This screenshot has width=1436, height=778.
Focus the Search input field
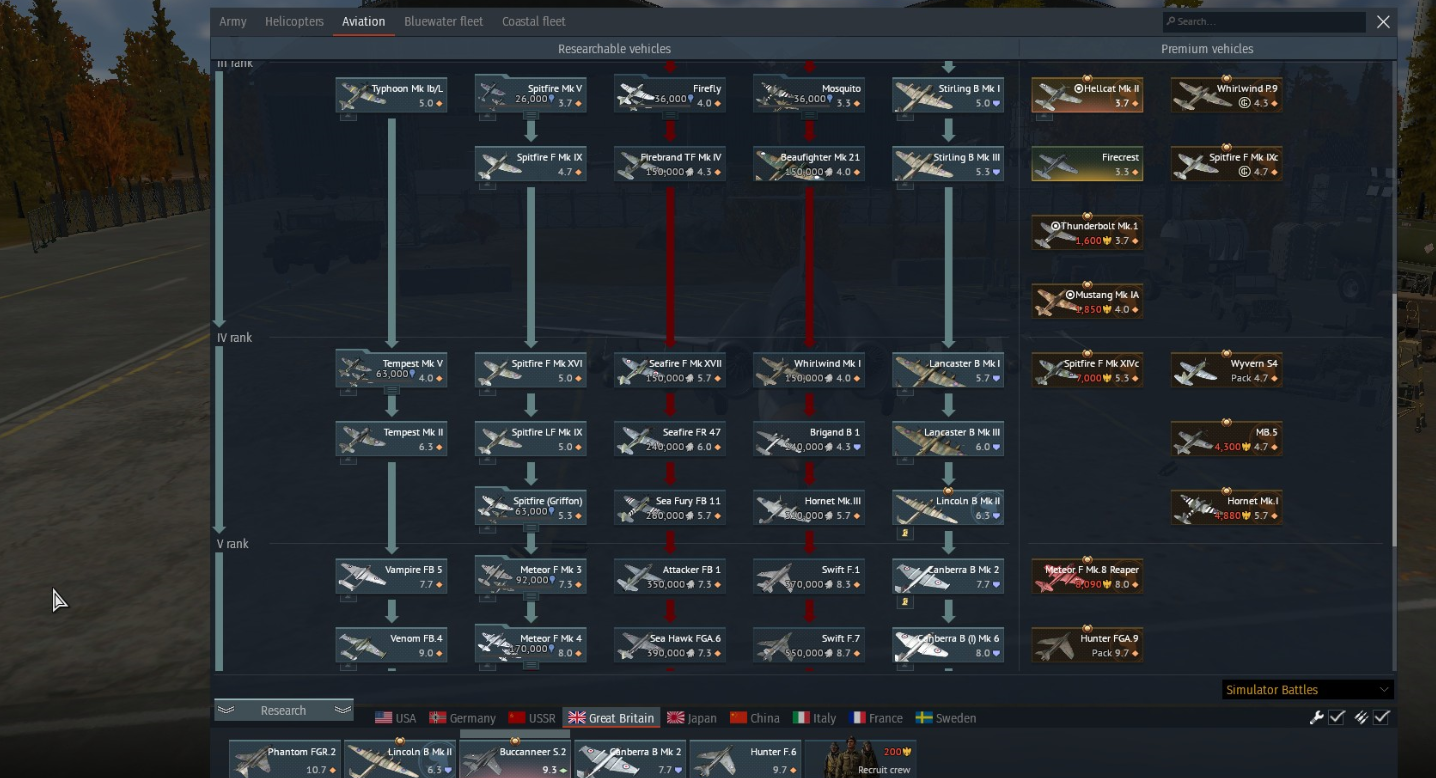click(1264, 22)
